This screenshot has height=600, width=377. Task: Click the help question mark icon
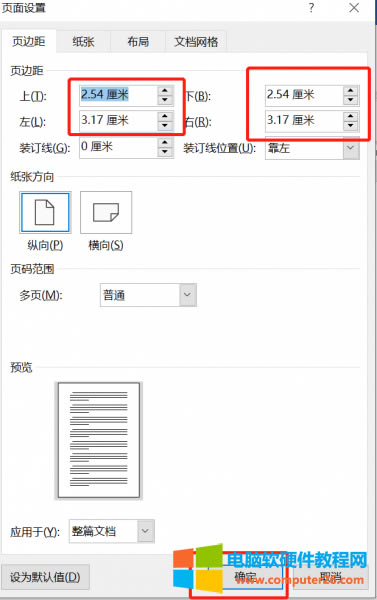click(x=311, y=8)
